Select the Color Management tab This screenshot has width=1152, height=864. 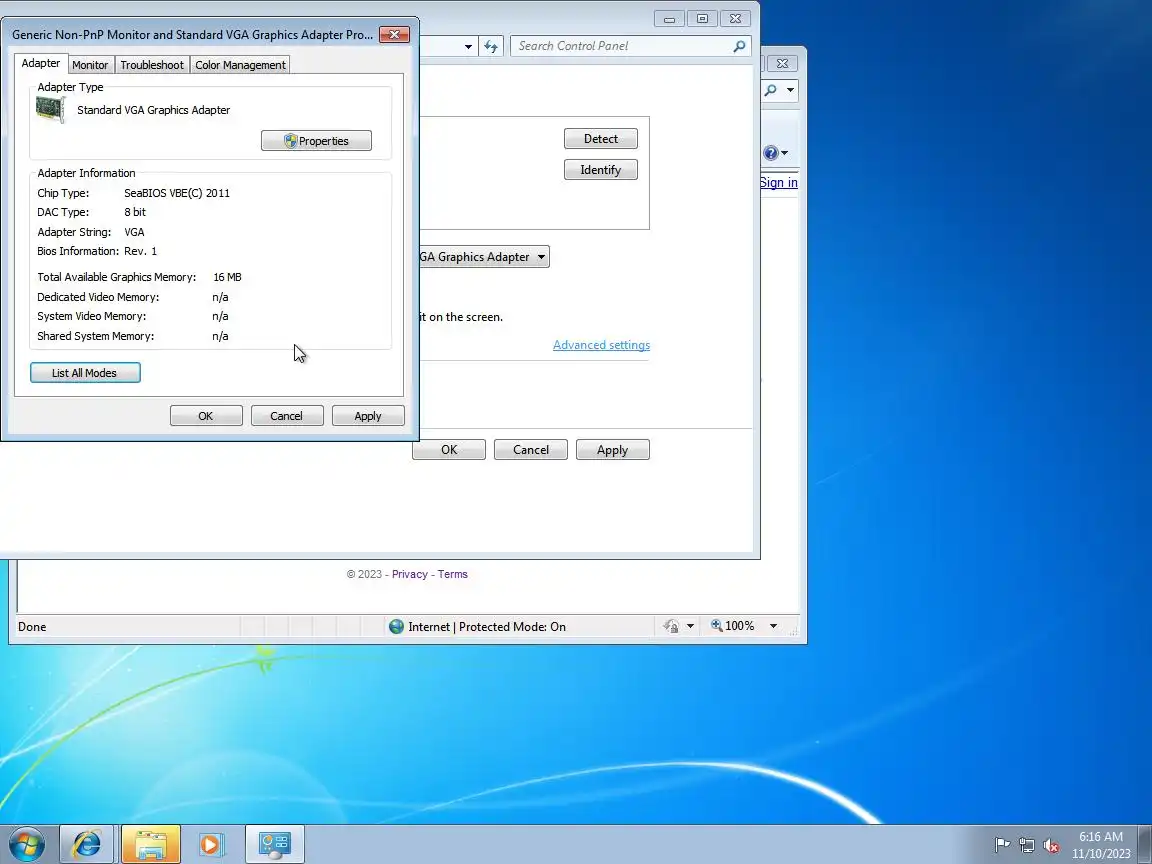coord(240,65)
